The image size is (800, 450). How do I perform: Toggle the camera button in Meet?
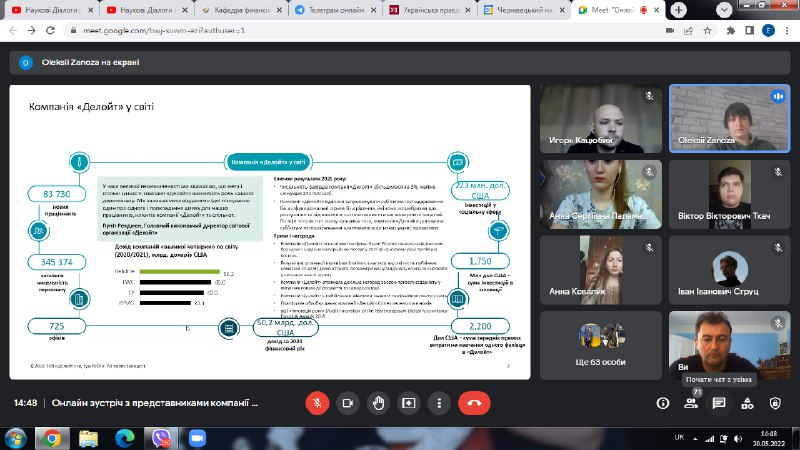click(x=347, y=403)
